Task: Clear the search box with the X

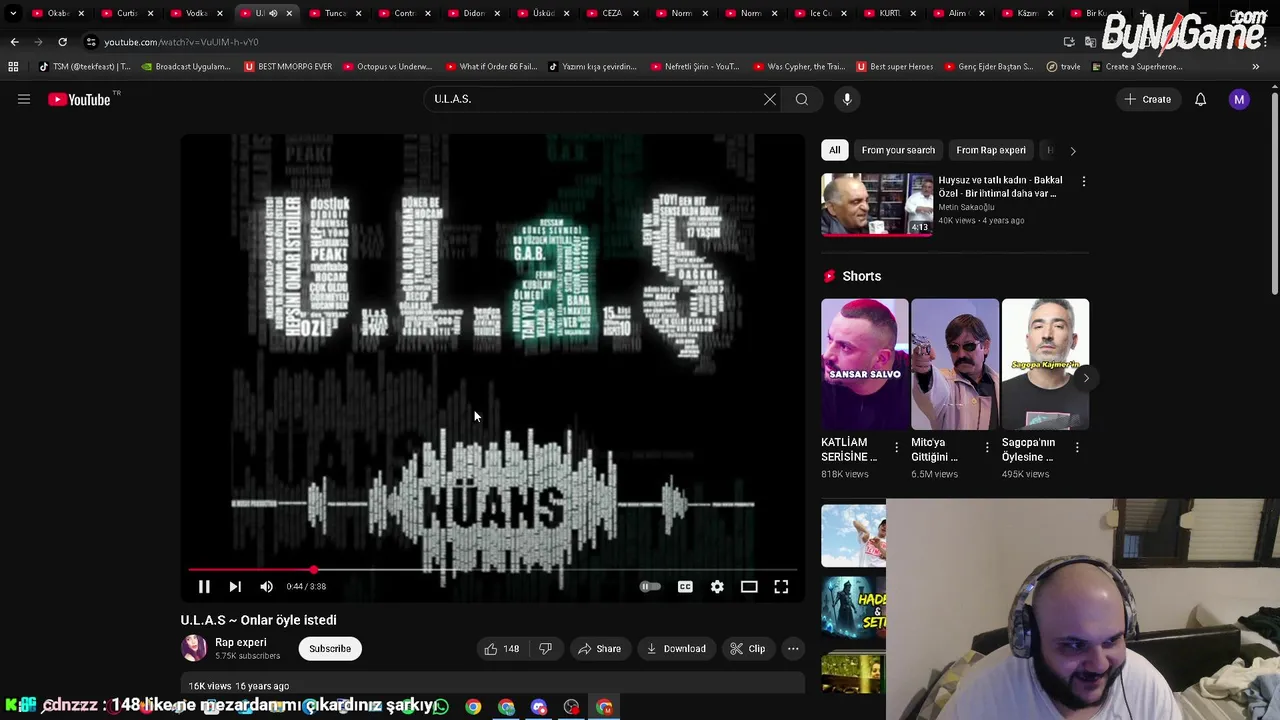Action: click(770, 99)
